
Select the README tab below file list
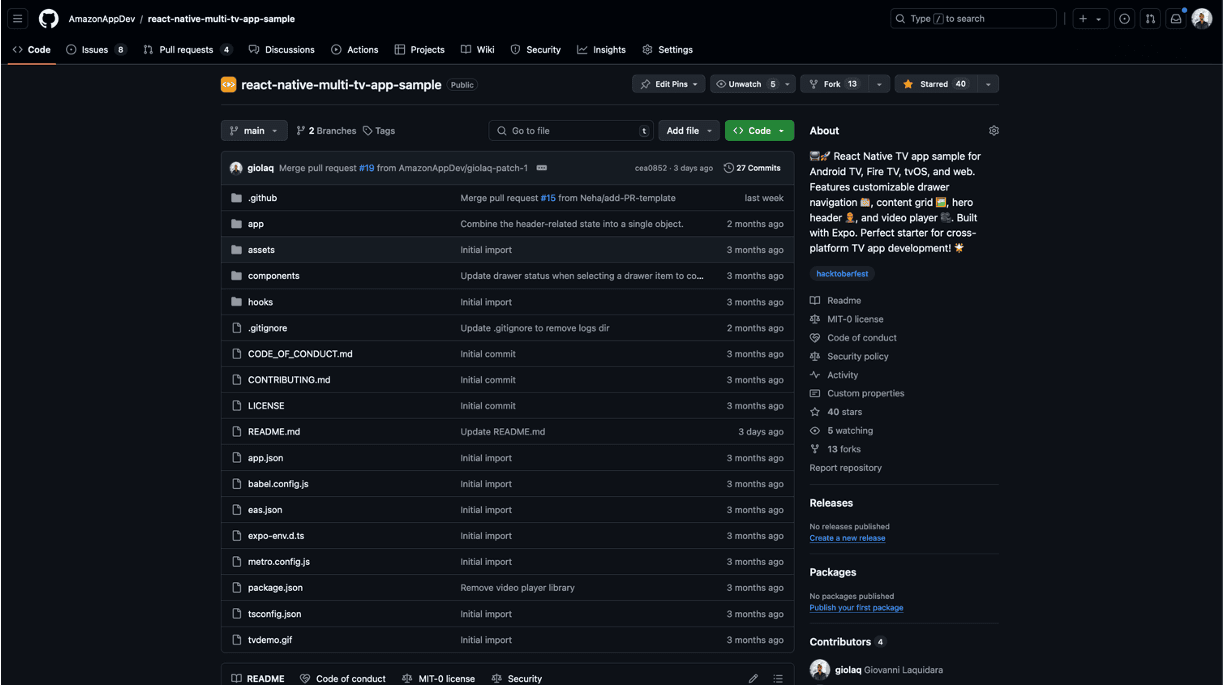258,679
